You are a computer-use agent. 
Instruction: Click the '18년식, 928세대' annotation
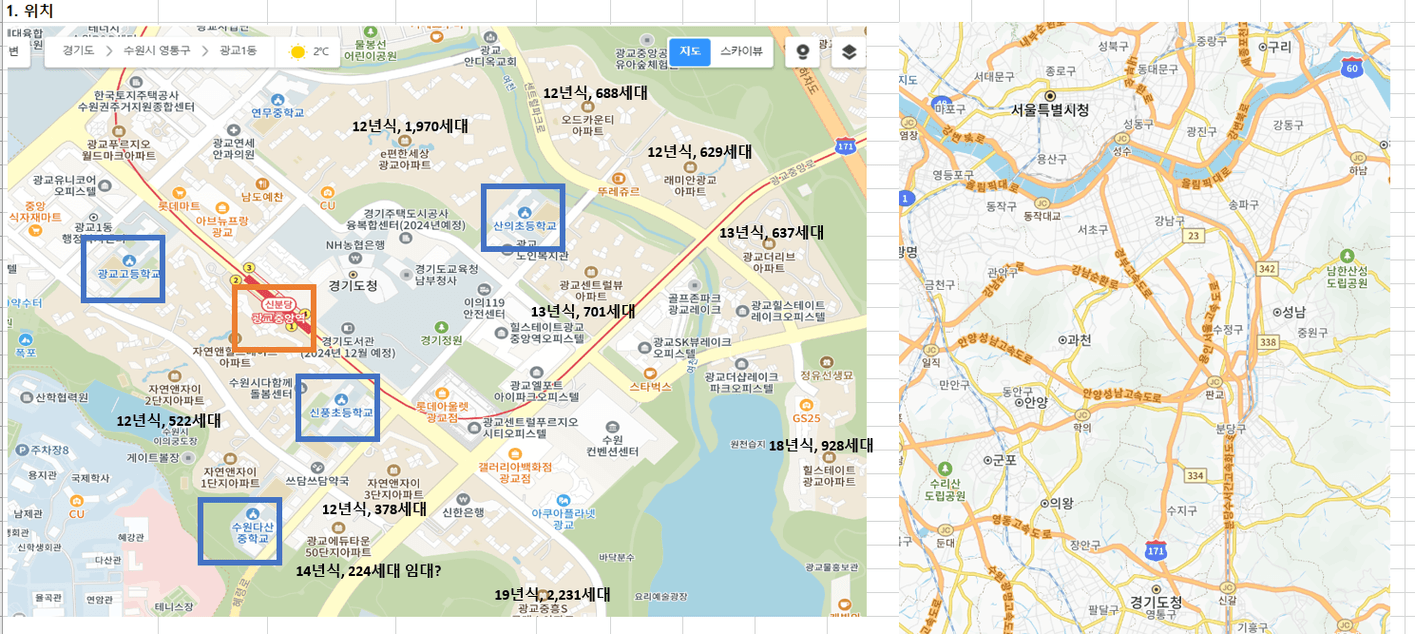click(821, 445)
